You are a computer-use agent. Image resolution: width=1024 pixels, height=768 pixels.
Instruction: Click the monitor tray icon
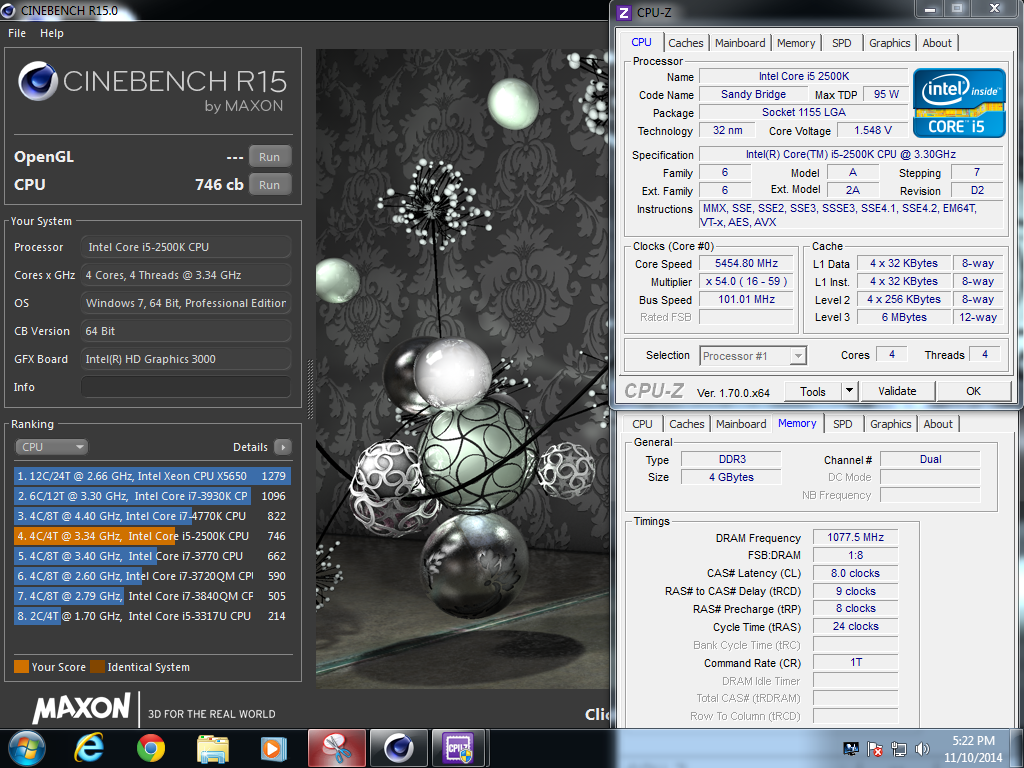click(851, 749)
